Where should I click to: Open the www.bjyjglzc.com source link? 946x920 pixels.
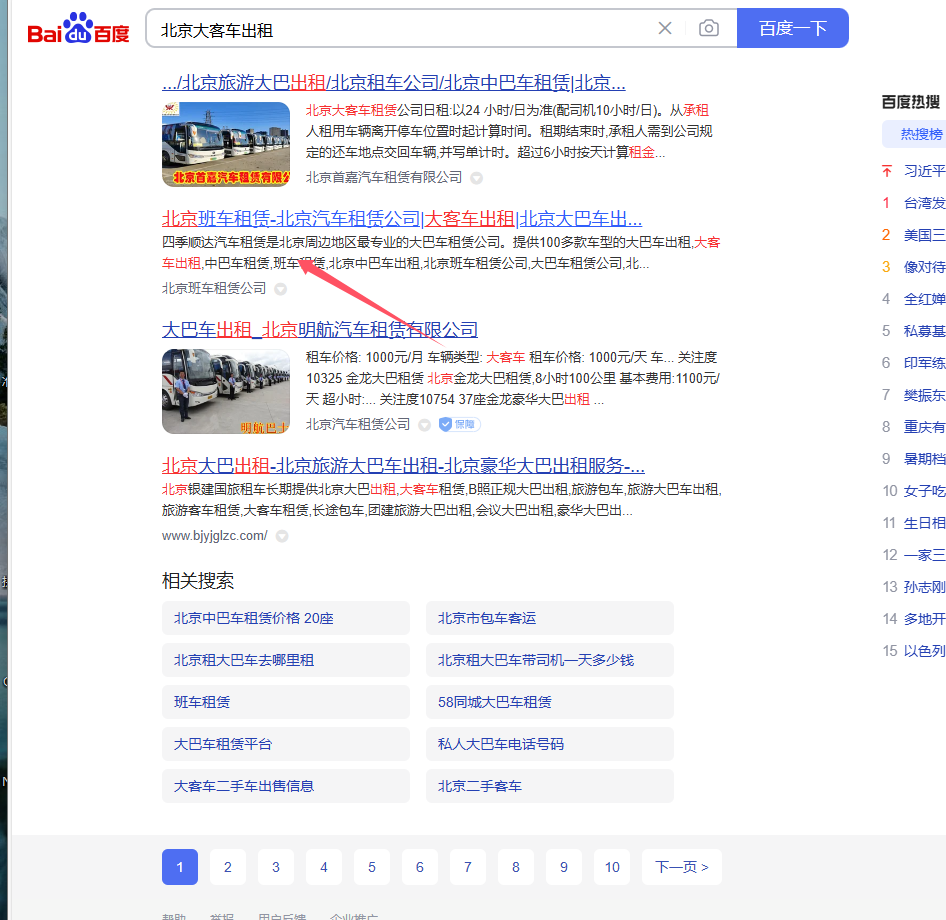[x=215, y=536]
